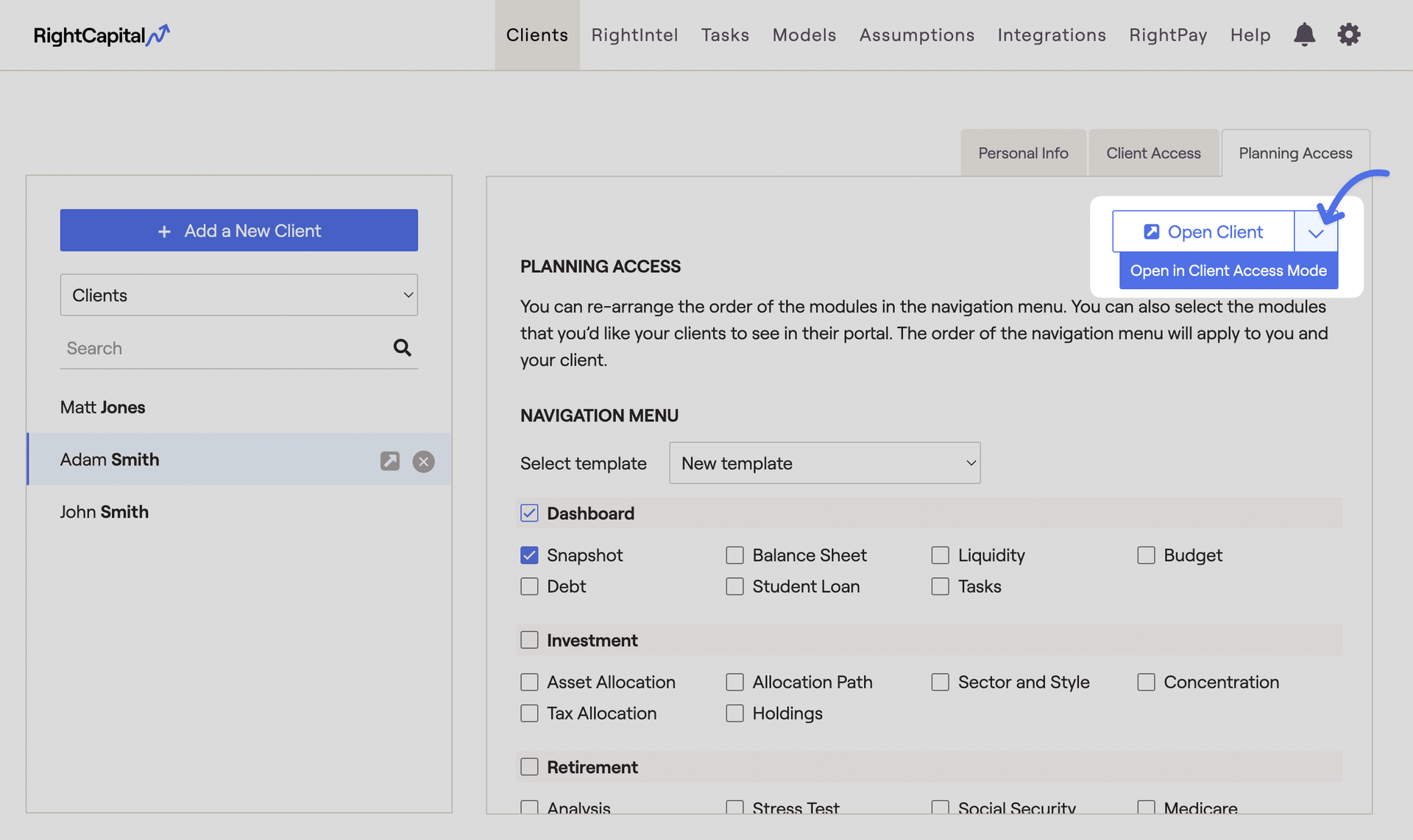Check the Tax Allocation checkbox
Screen dimensions: 1413x840
coord(529,713)
